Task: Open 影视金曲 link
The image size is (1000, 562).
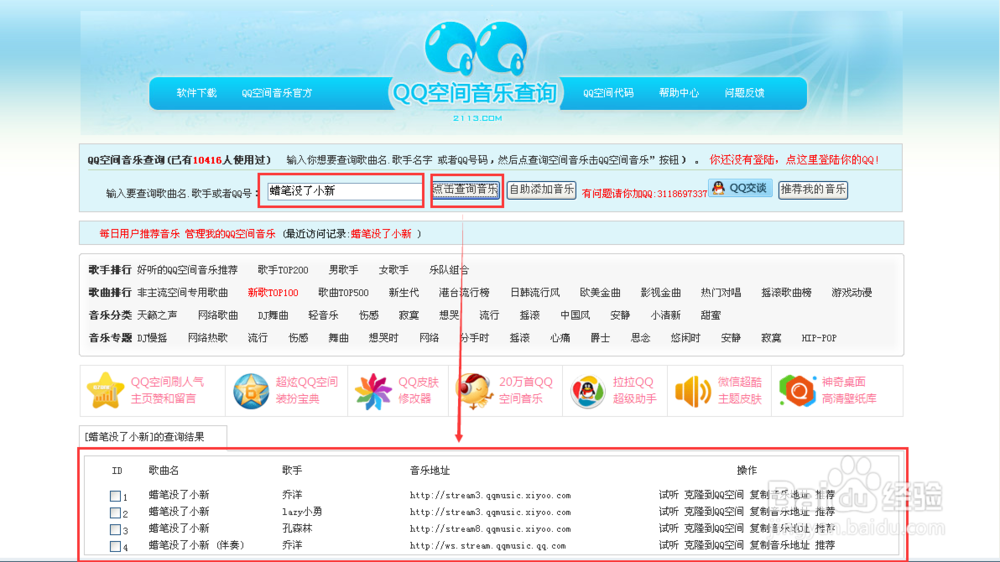Action: click(661, 293)
